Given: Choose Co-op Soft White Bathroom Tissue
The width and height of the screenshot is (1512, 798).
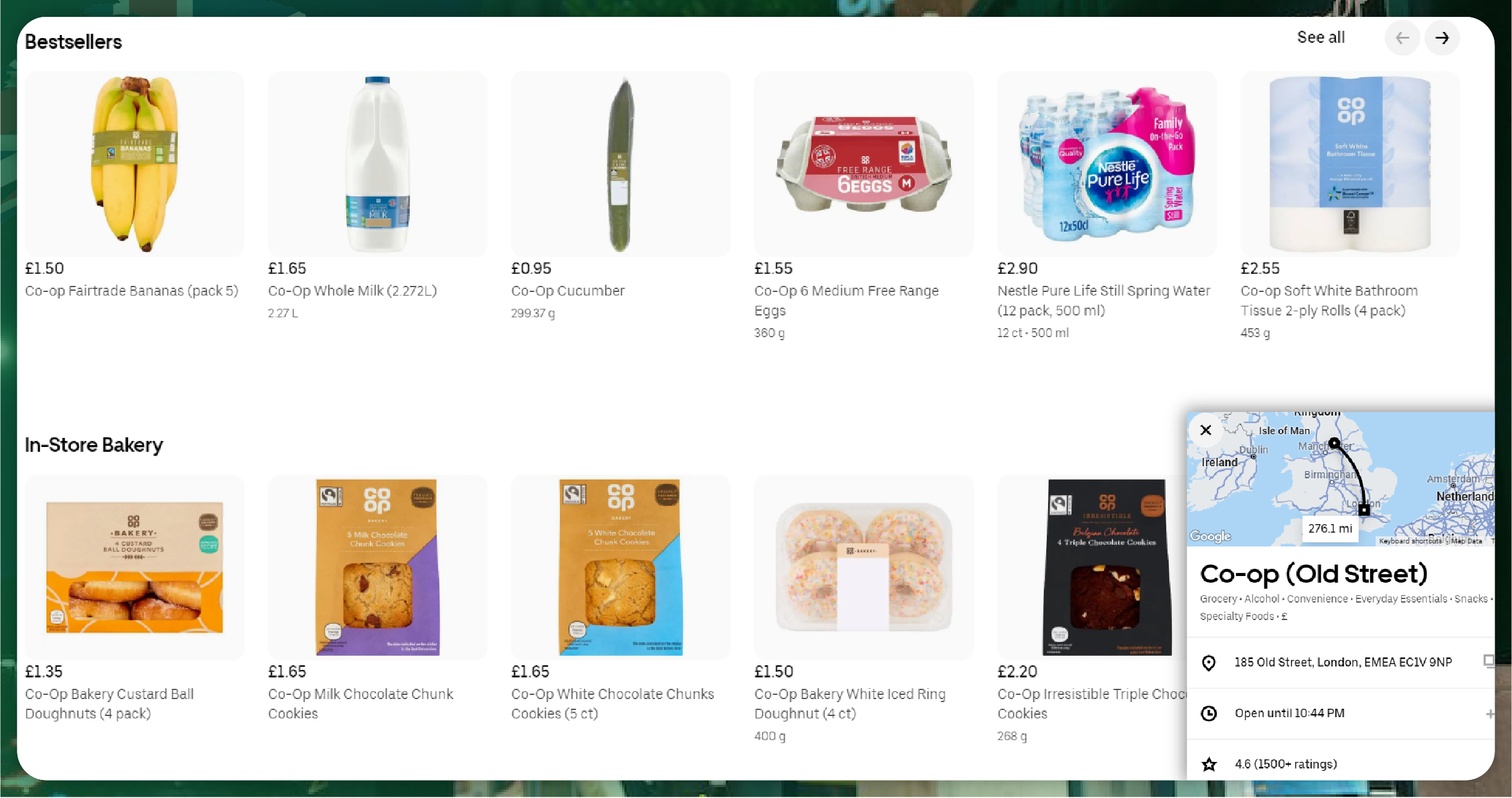Looking at the screenshot, I should click(x=1350, y=163).
